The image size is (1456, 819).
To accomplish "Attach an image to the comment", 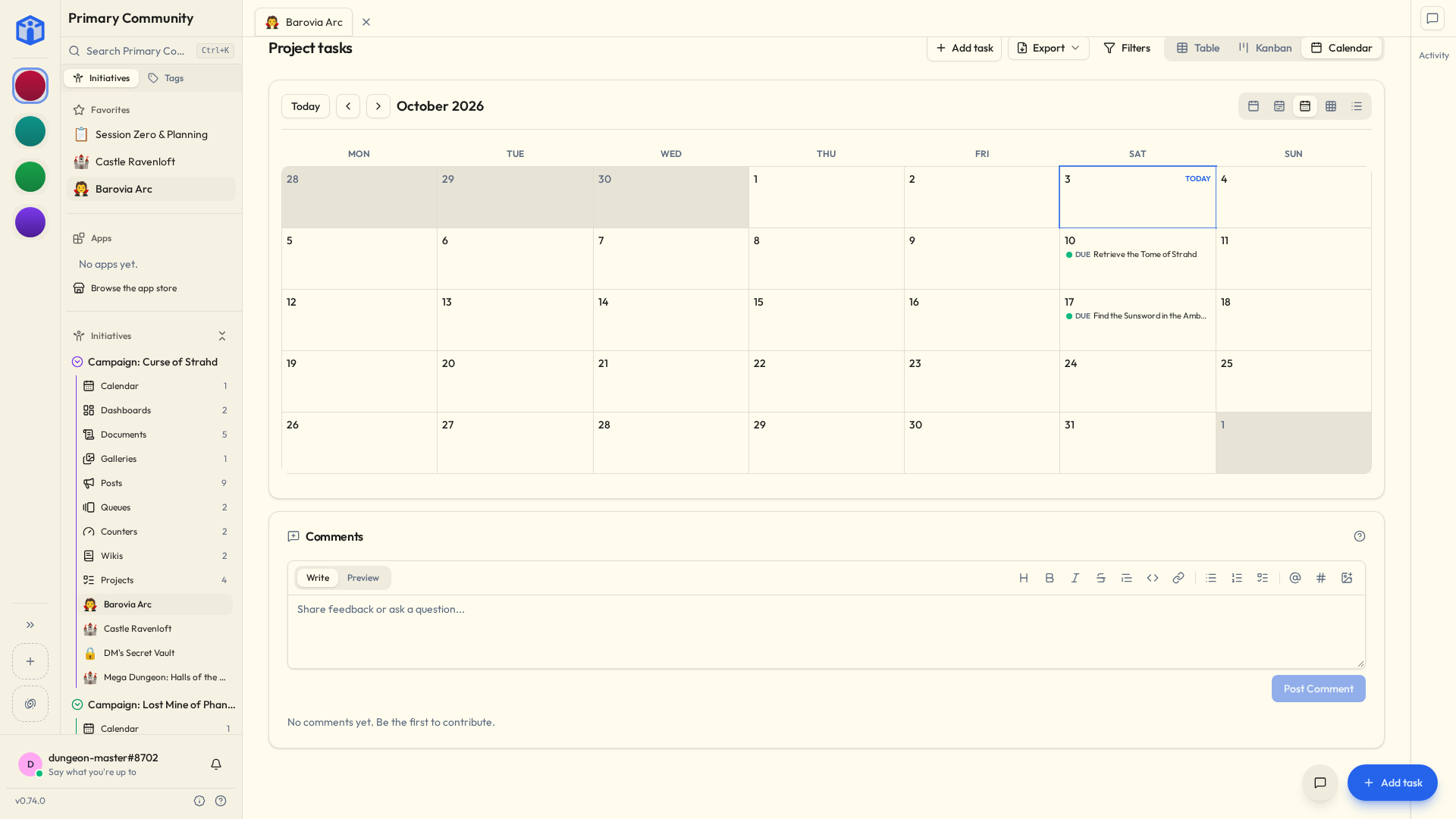I will coord(1347,578).
